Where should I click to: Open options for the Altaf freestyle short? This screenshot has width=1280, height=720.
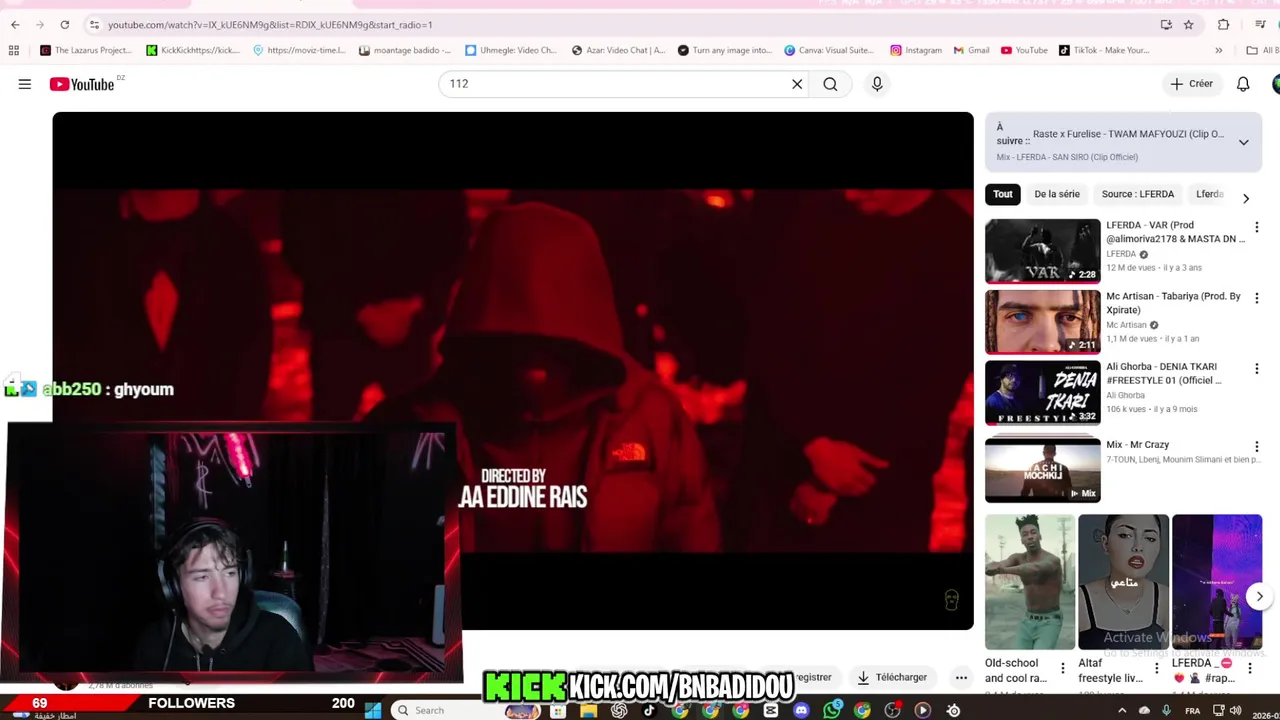coord(1156,668)
